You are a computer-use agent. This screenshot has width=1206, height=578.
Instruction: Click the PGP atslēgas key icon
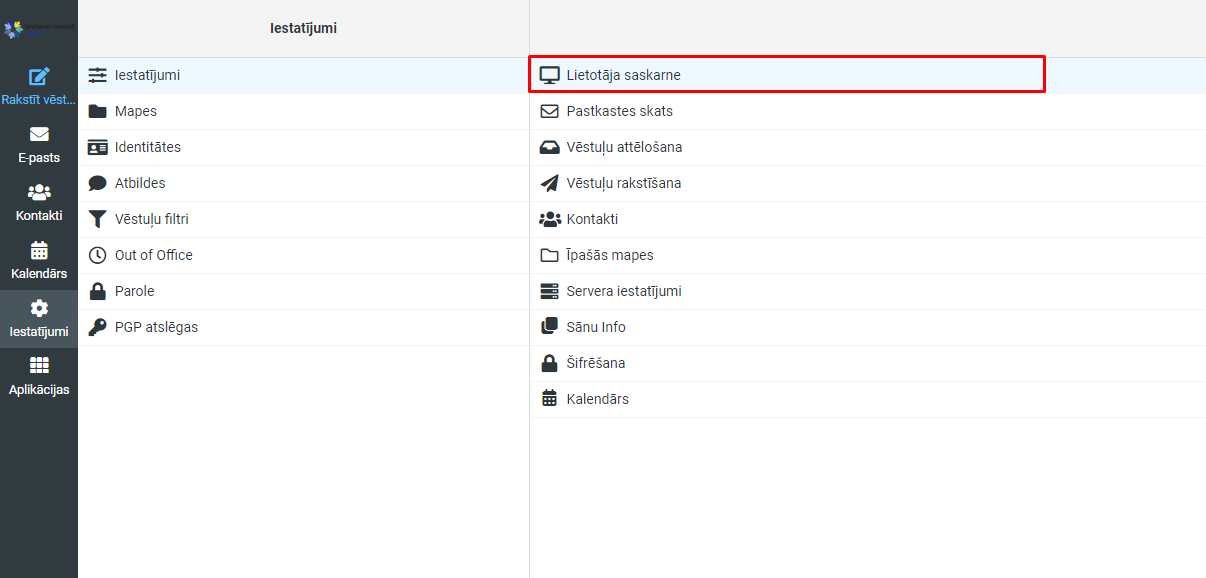pyautogui.click(x=97, y=327)
